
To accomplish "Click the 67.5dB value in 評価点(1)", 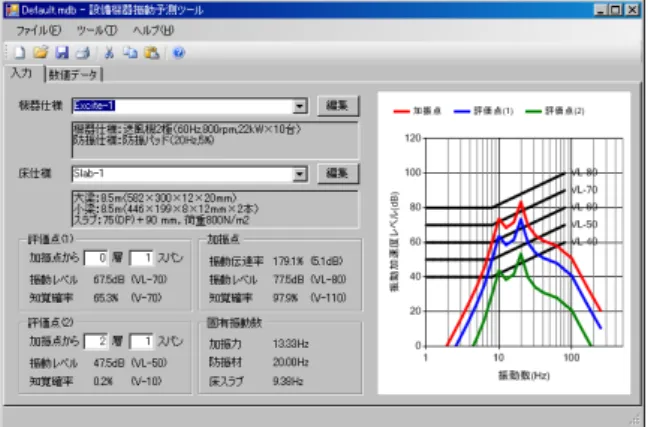I will [109, 279].
